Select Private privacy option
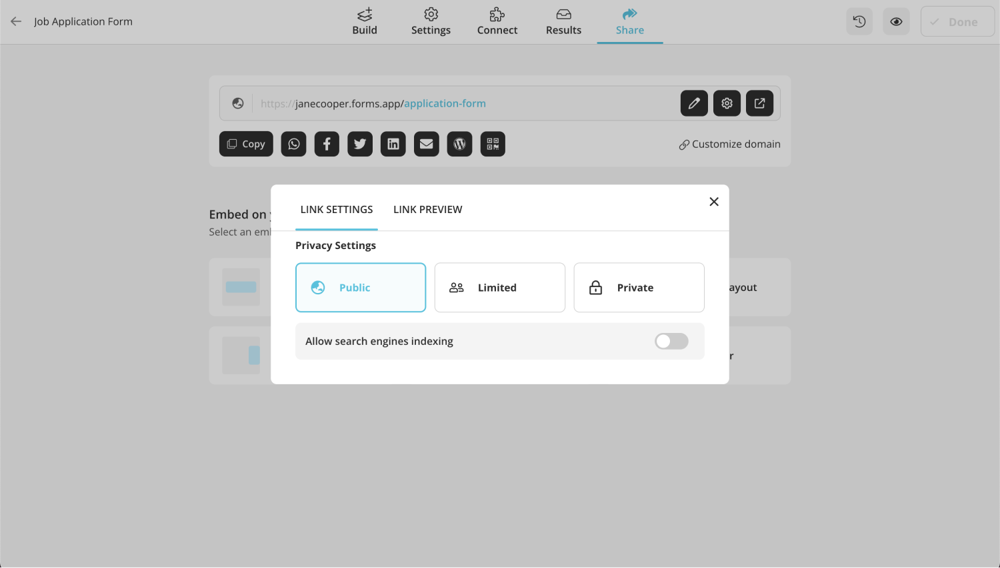Viewport: 1000px width, 568px height. point(639,288)
